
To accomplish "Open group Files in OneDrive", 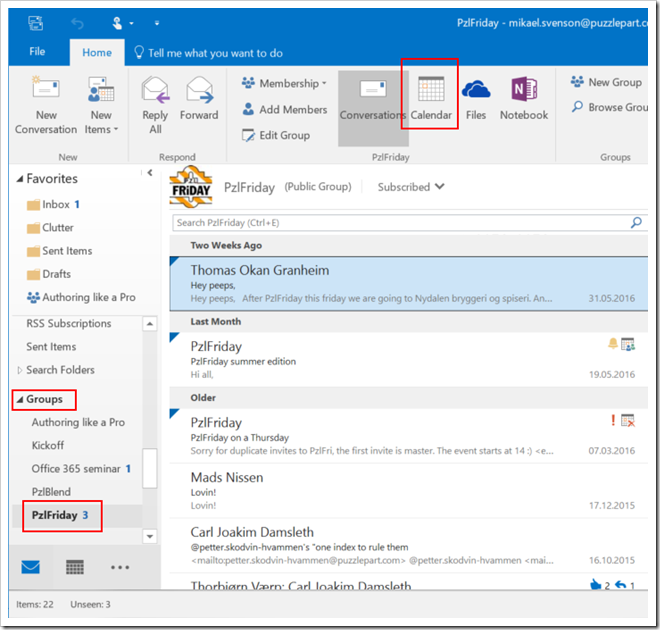I will [476, 99].
